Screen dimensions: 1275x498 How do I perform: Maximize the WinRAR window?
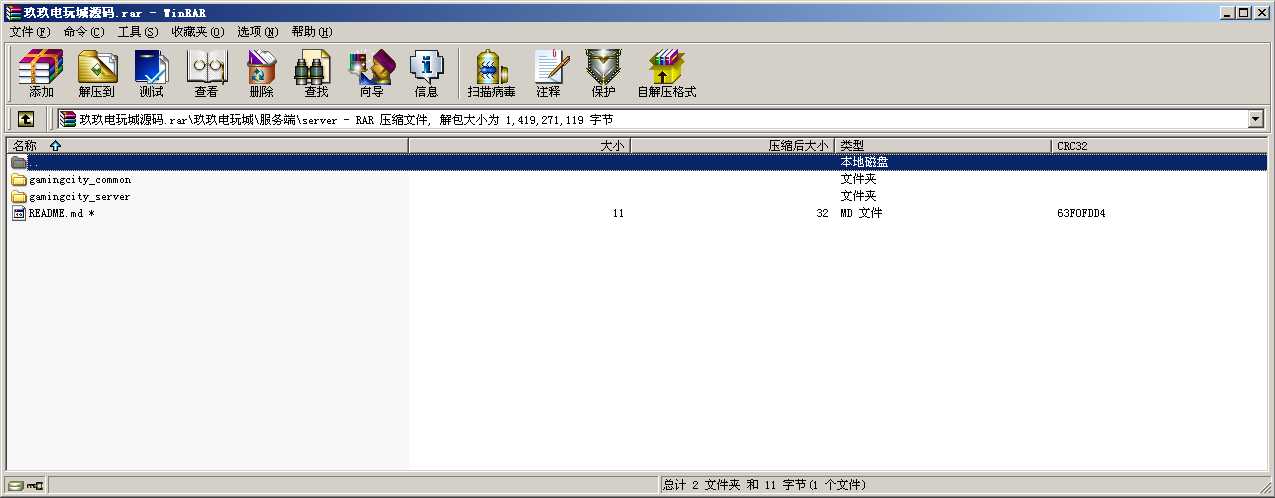tap(1243, 12)
